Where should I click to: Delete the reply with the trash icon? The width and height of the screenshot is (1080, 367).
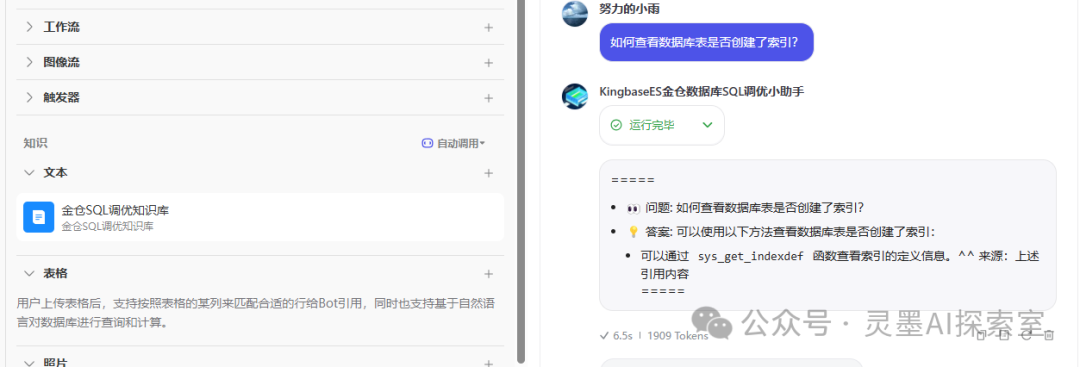[x=1049, y=335]
